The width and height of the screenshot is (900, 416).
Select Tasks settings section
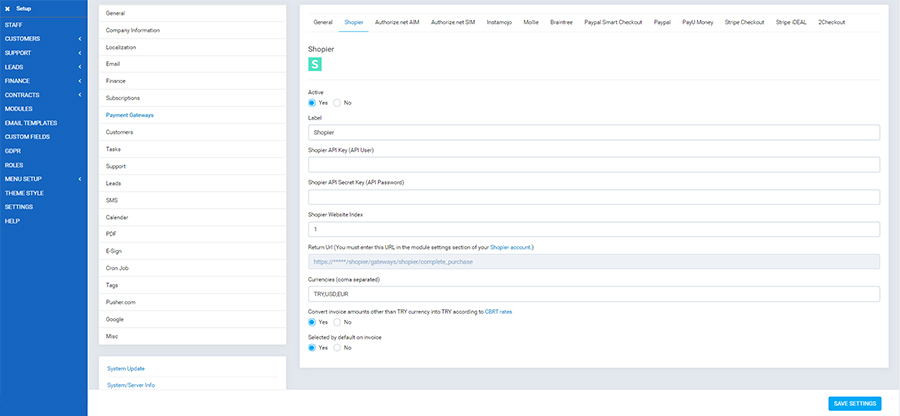192,149
